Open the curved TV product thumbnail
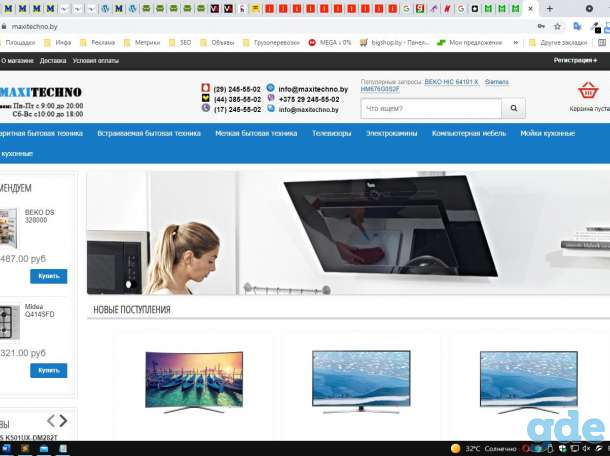 coord(194,382)
